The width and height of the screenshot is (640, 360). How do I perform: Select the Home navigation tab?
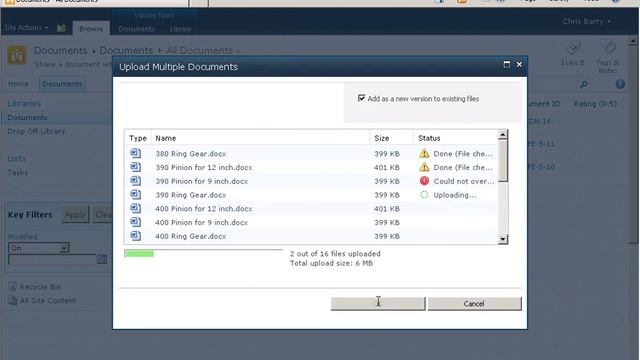(18, 84)
